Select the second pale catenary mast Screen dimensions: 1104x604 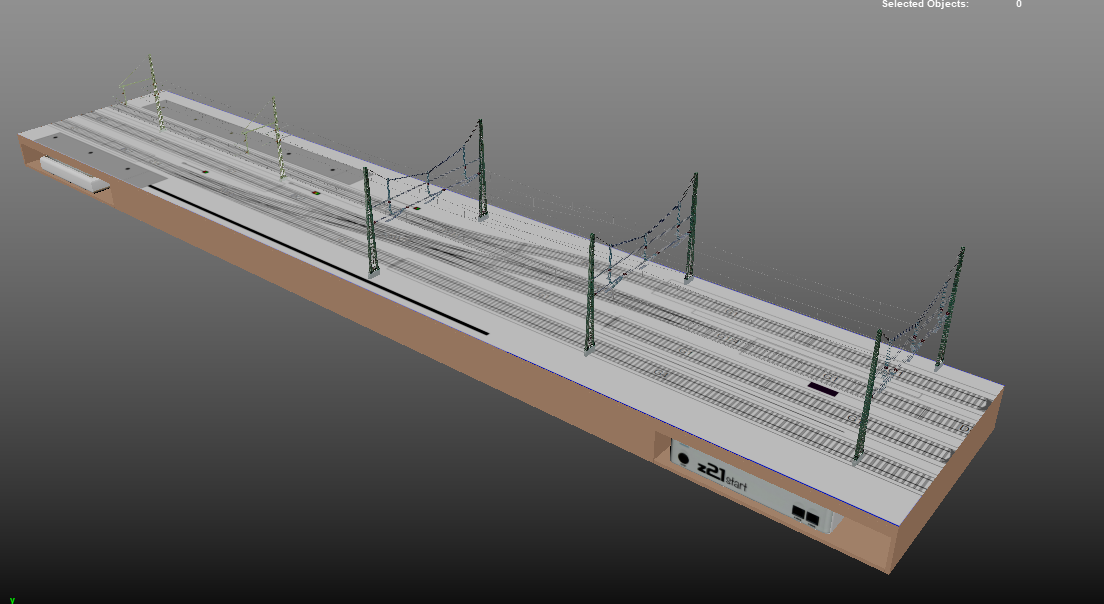(278, 138)
